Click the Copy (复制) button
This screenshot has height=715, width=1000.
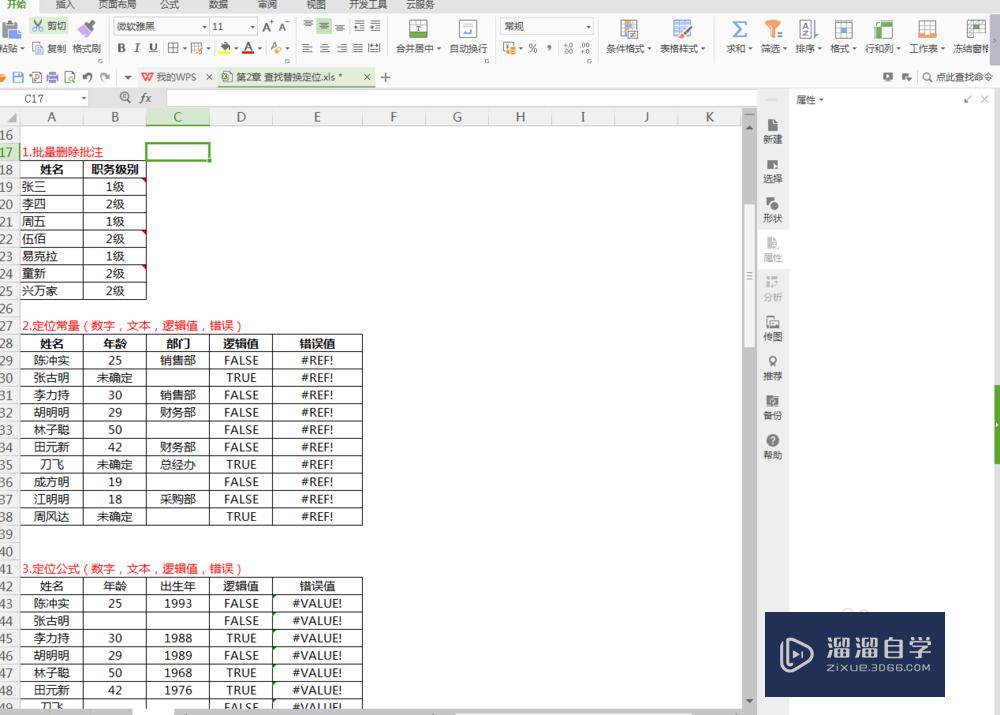(48, 48)
